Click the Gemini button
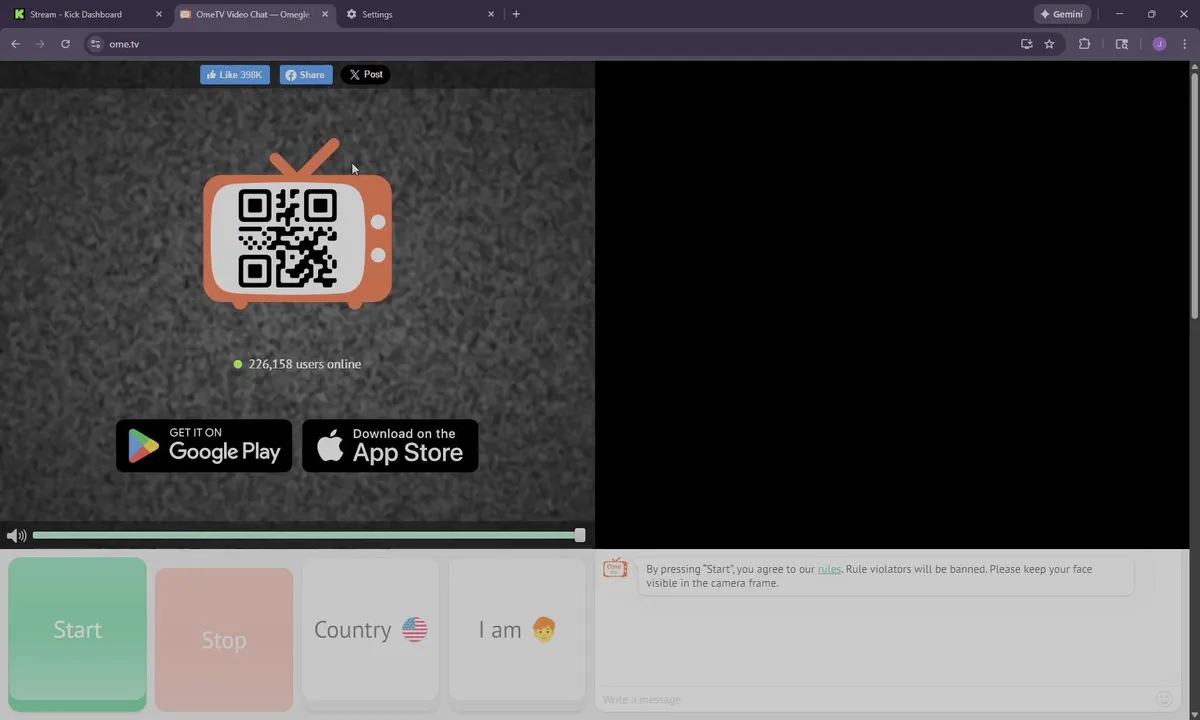The width and height of the screenshot is (1200, 720). tap(1062, 14)
